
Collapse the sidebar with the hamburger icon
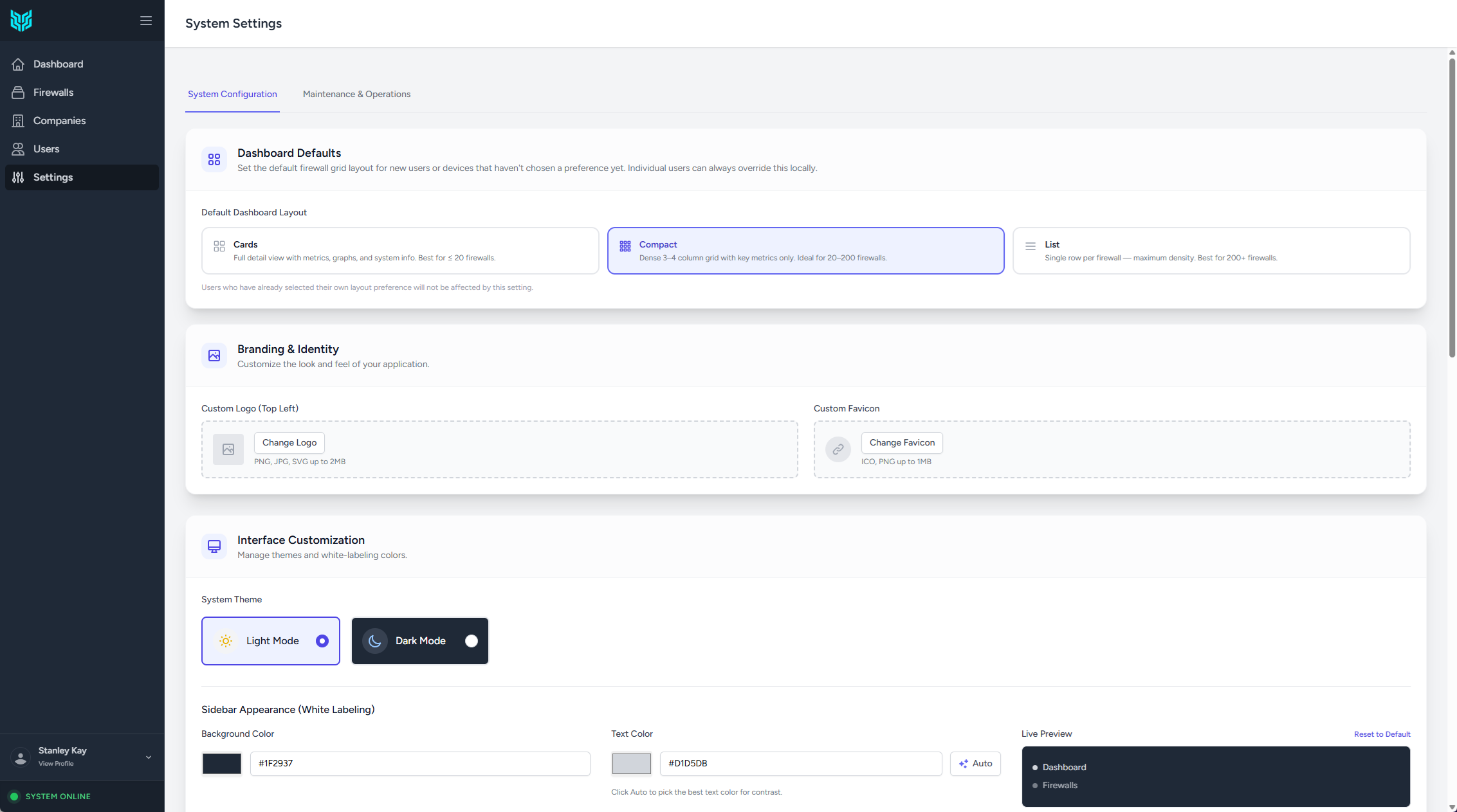(x=146, y=21)
